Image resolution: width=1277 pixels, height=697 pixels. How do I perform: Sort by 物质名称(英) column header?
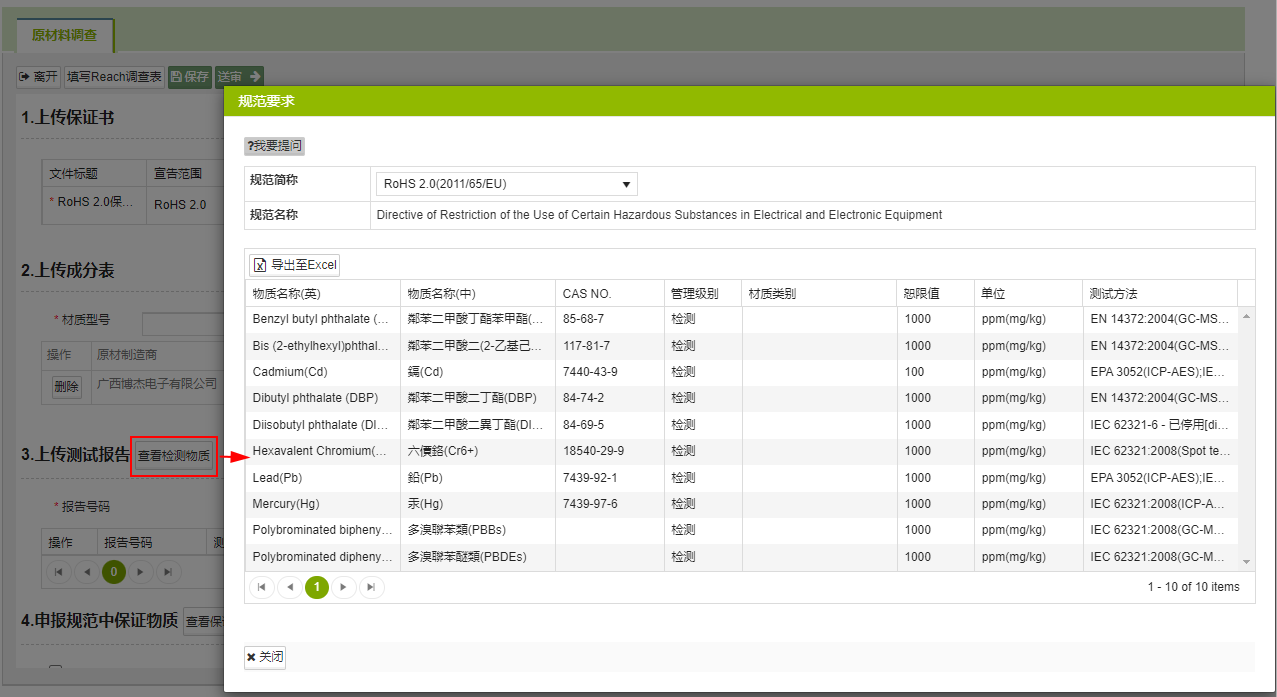pyautogui.click(x=322, y=294)
